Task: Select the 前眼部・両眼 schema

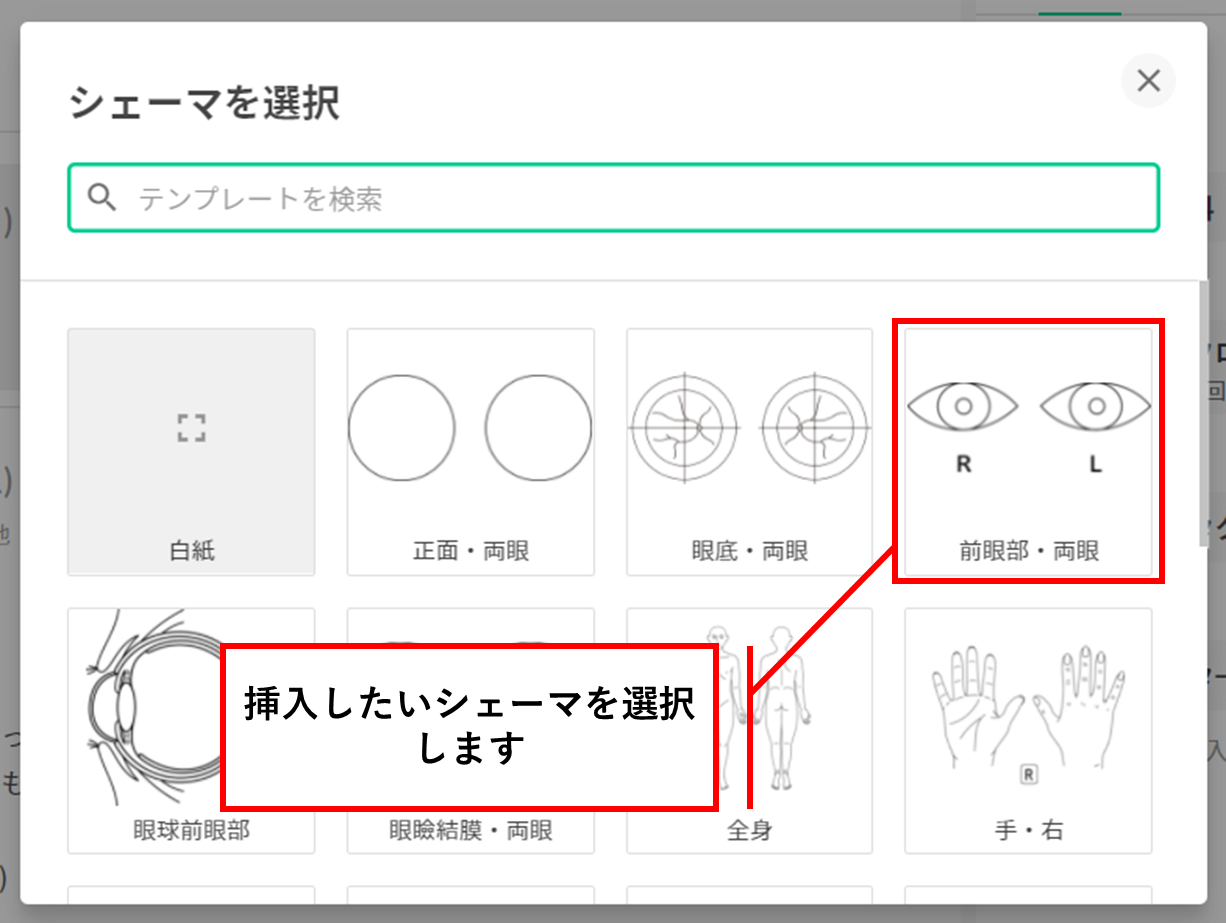Action: click(1028, 452)
